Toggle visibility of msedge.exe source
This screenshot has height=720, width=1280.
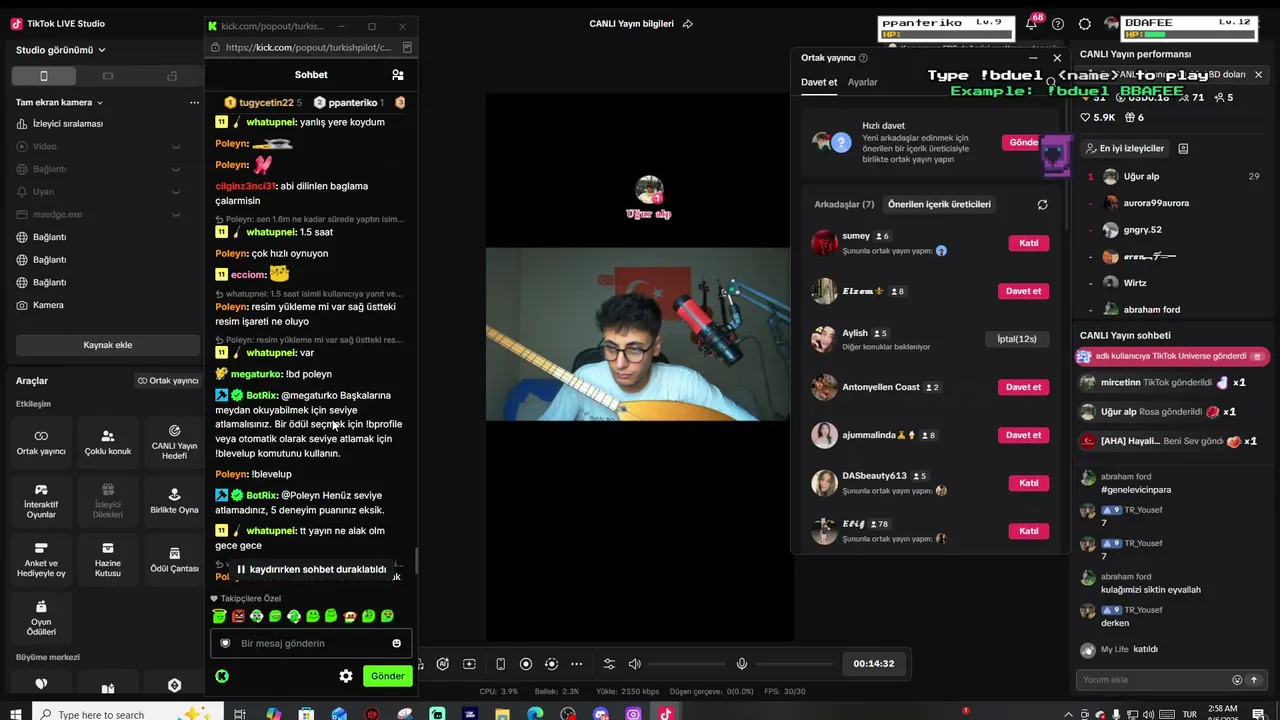(176, 214)
